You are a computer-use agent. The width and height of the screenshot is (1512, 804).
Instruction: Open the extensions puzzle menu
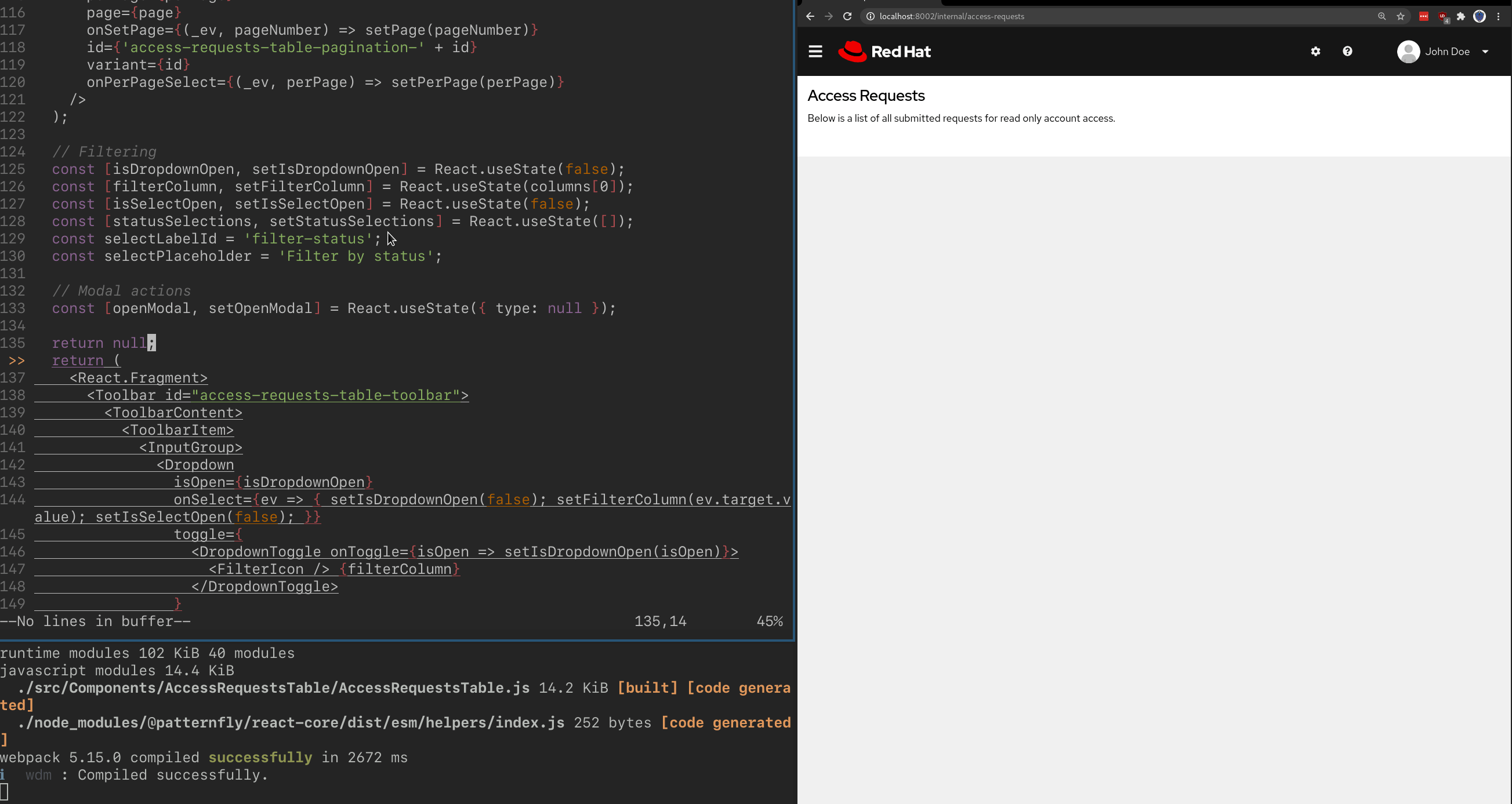coord(1461,16)
